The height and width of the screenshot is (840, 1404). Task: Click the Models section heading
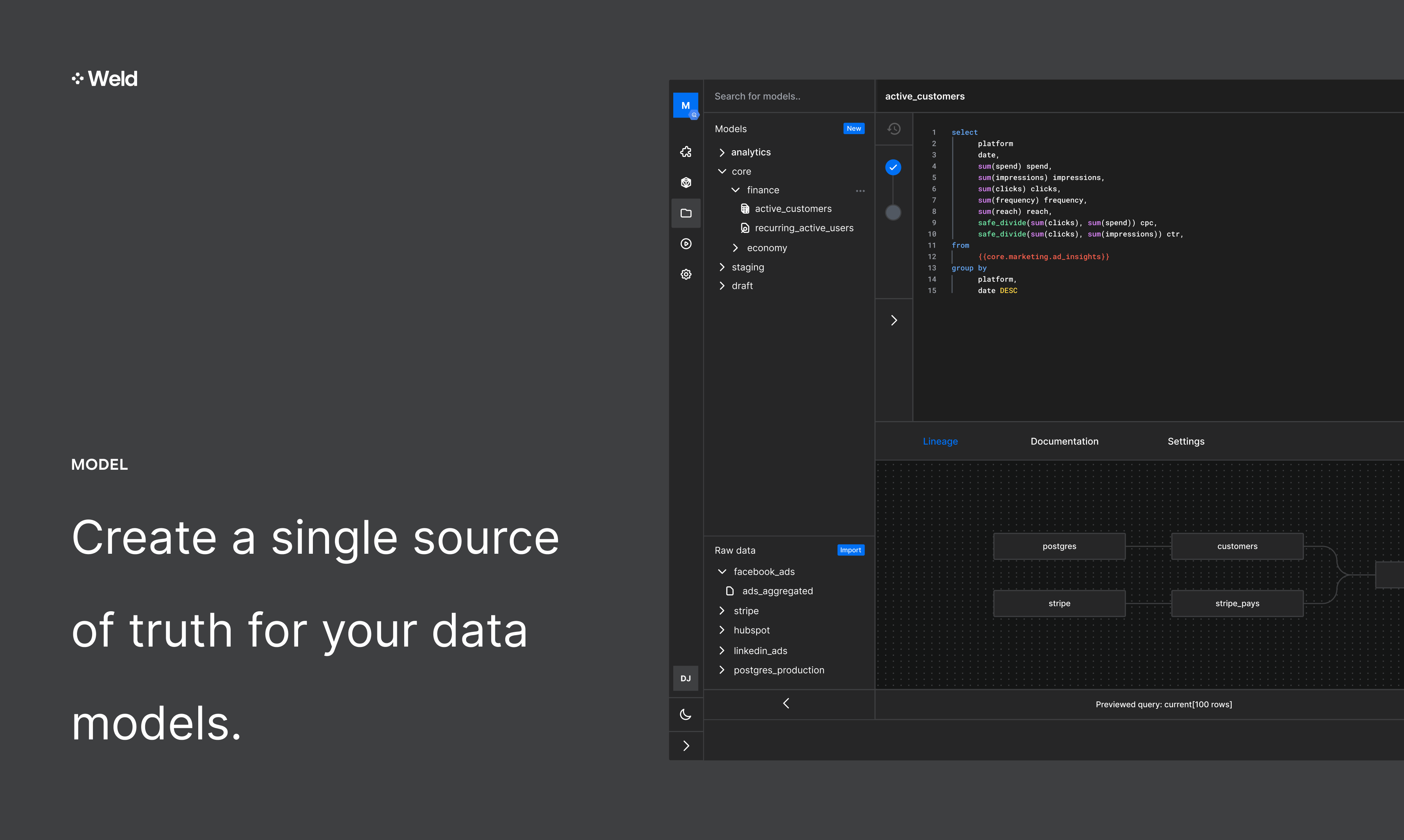click(x=730, y=129)
